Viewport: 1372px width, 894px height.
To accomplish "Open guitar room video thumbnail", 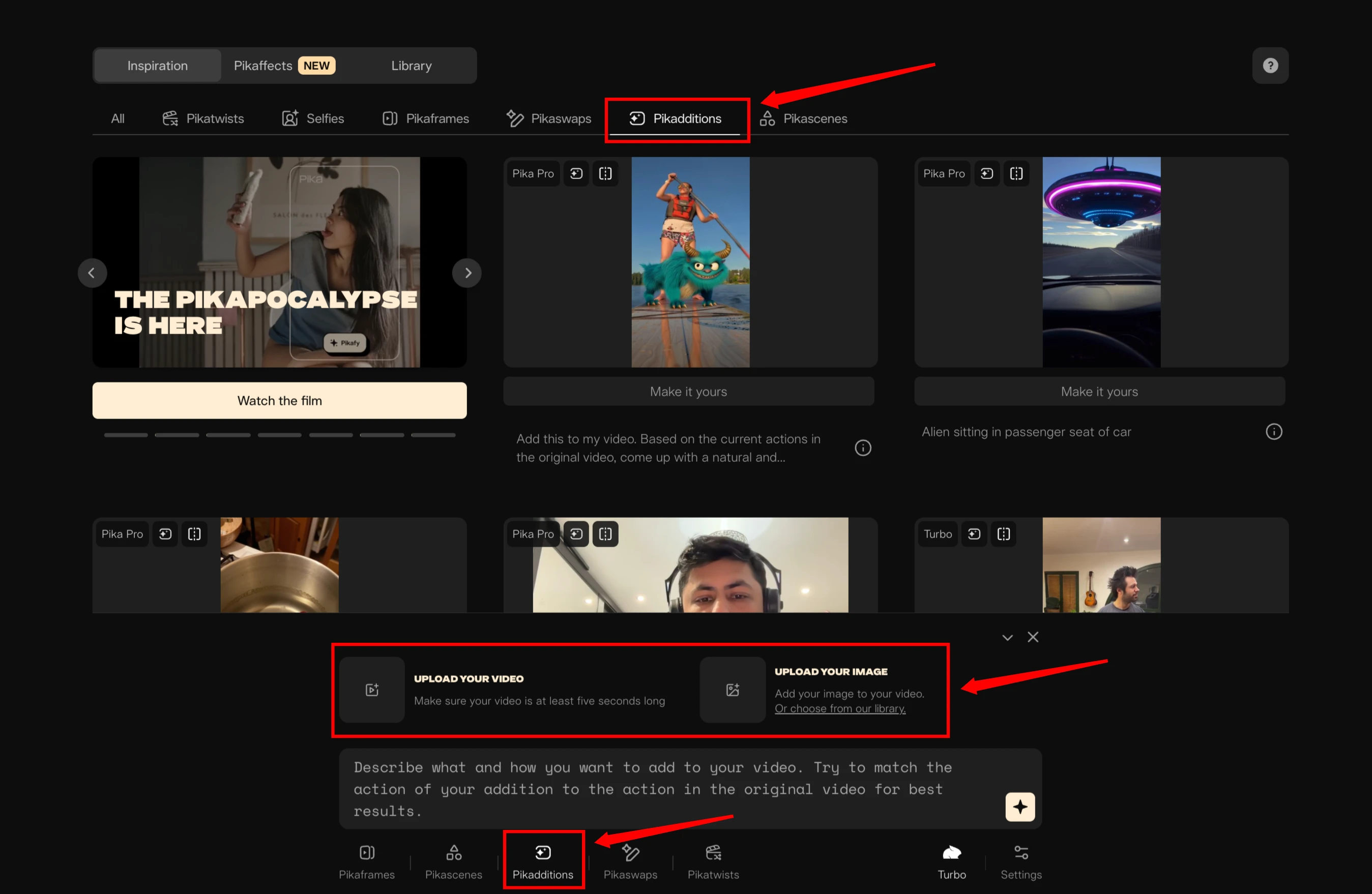I will pyautogui.click(x=1101, y=565).
